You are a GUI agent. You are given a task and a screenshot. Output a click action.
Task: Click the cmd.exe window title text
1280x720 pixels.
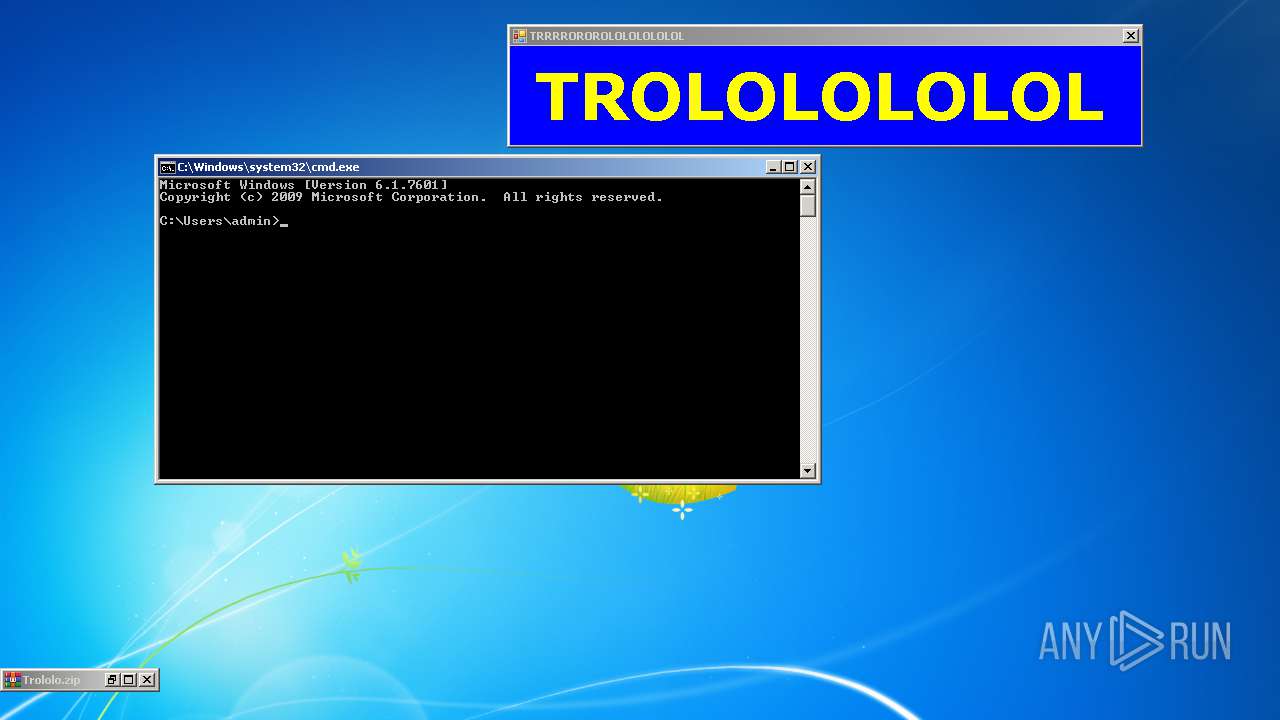pos(268,167)
